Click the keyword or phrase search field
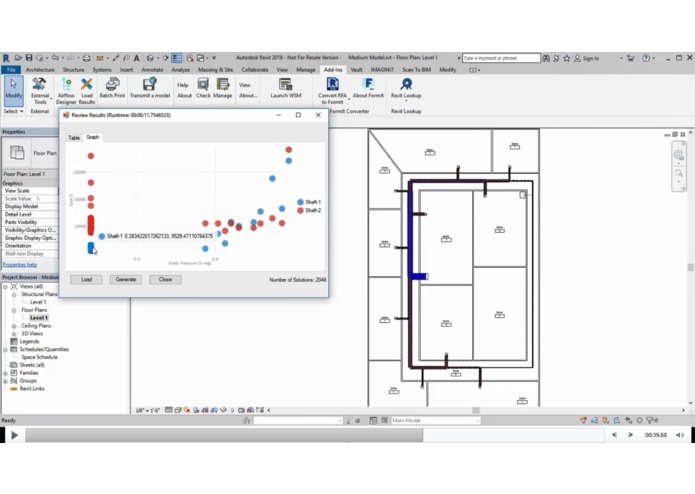 point(501,58)
